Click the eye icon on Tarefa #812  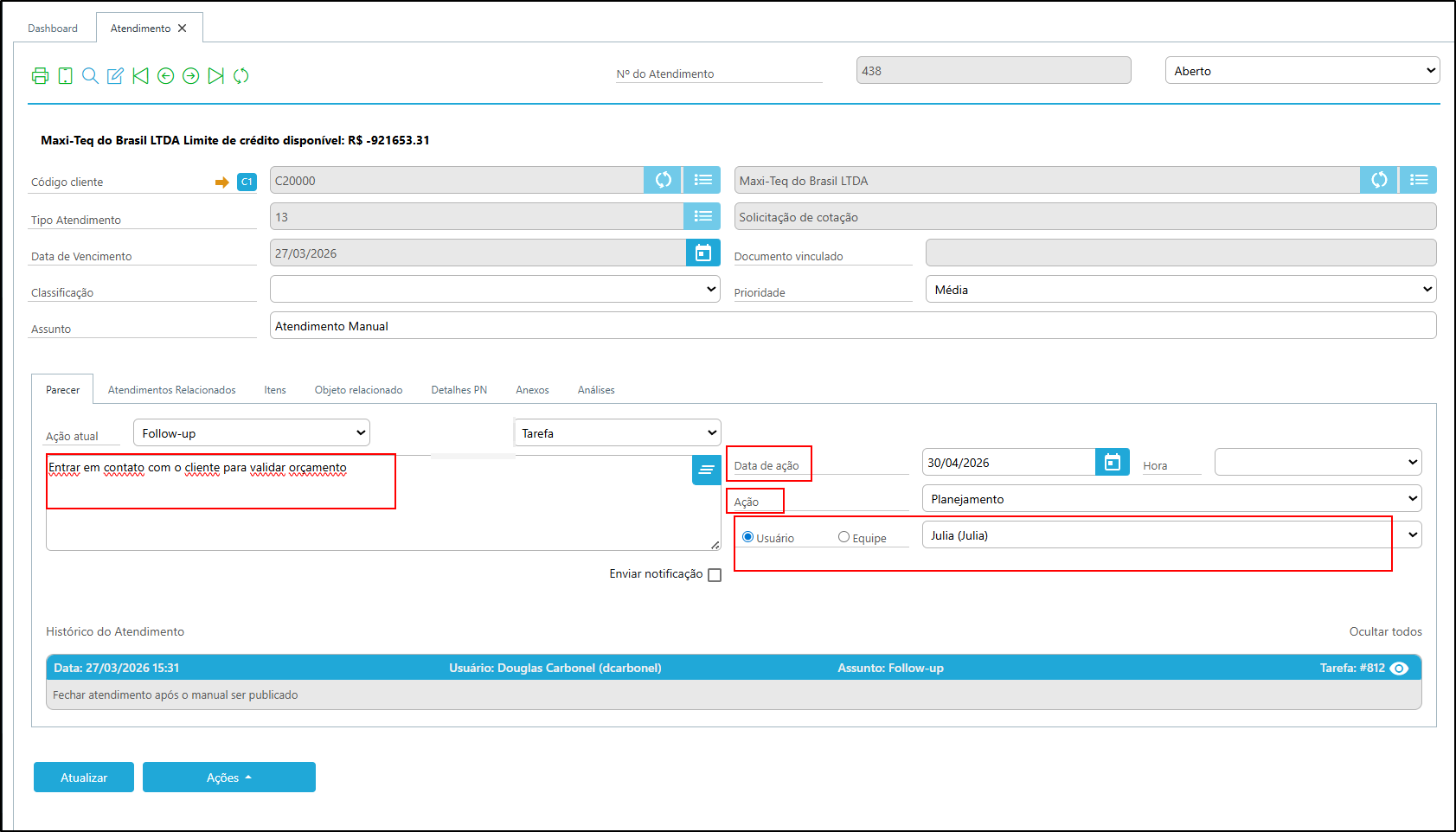(x=1399, y=669)
